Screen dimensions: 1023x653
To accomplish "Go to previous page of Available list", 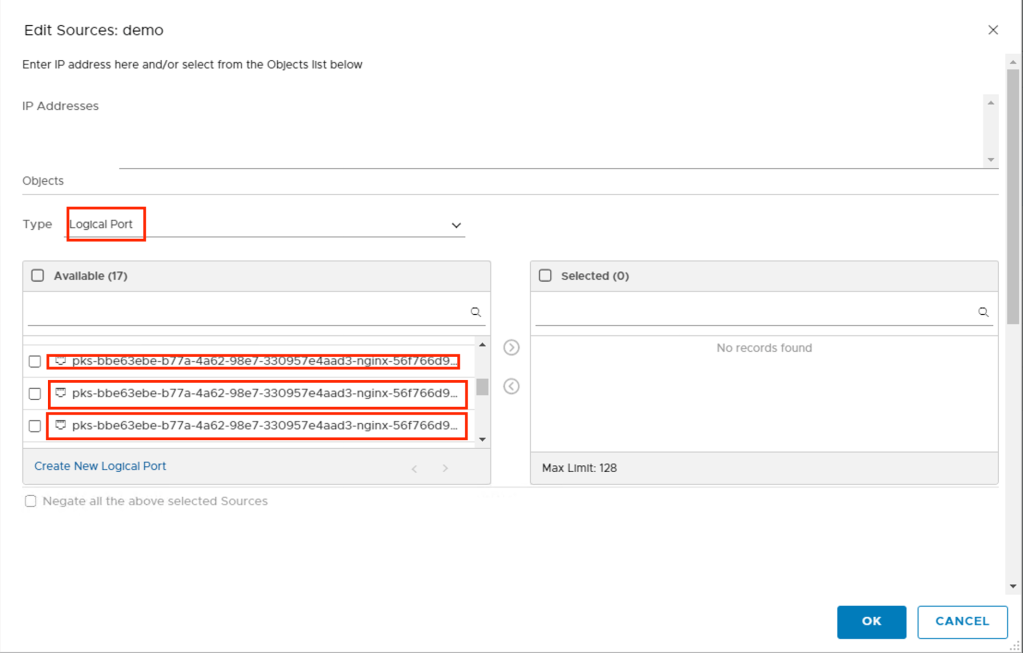I will point(415,468).
